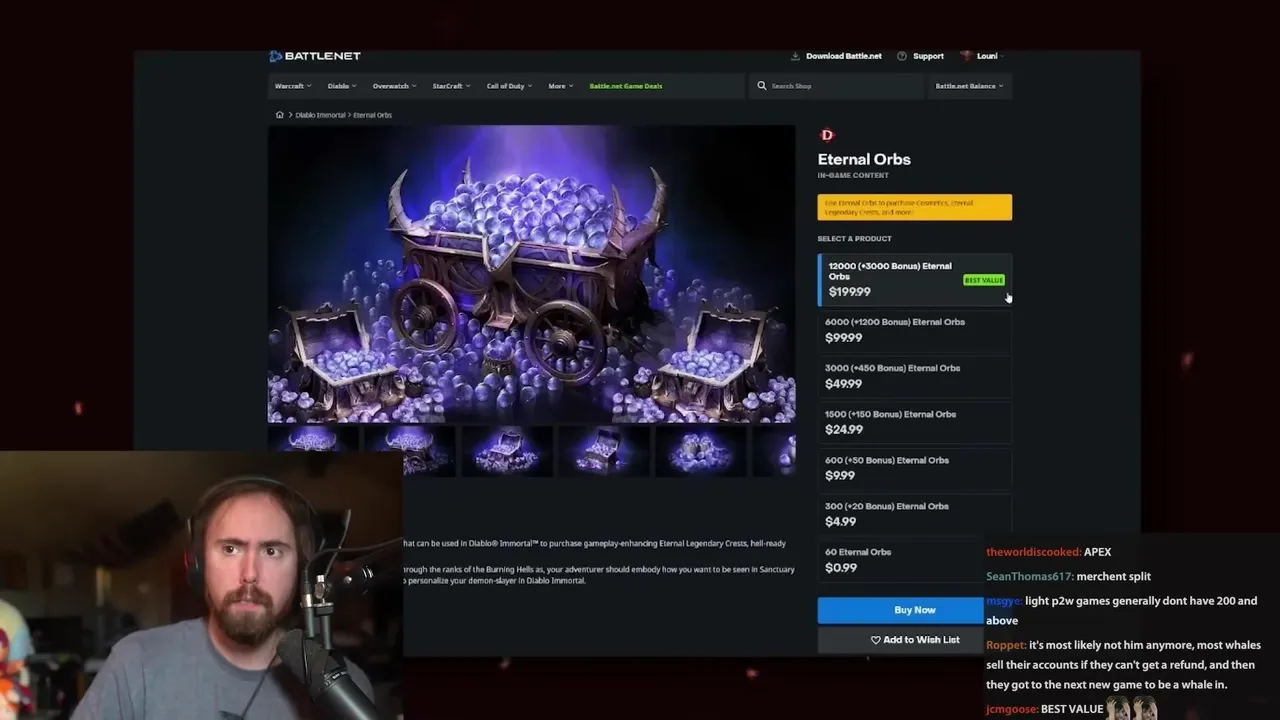Click Roppet's chat message
Screen dimensions: 1280x720
pos(1124,665)
